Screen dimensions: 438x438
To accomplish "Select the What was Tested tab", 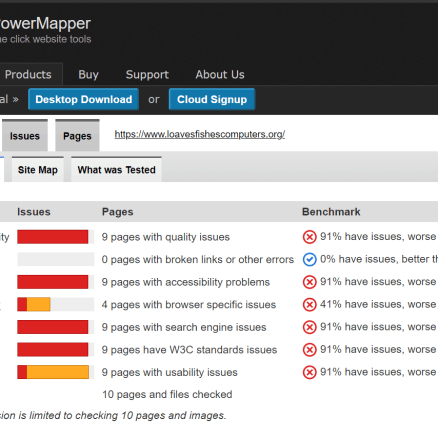I will click(x=116, y=170).
